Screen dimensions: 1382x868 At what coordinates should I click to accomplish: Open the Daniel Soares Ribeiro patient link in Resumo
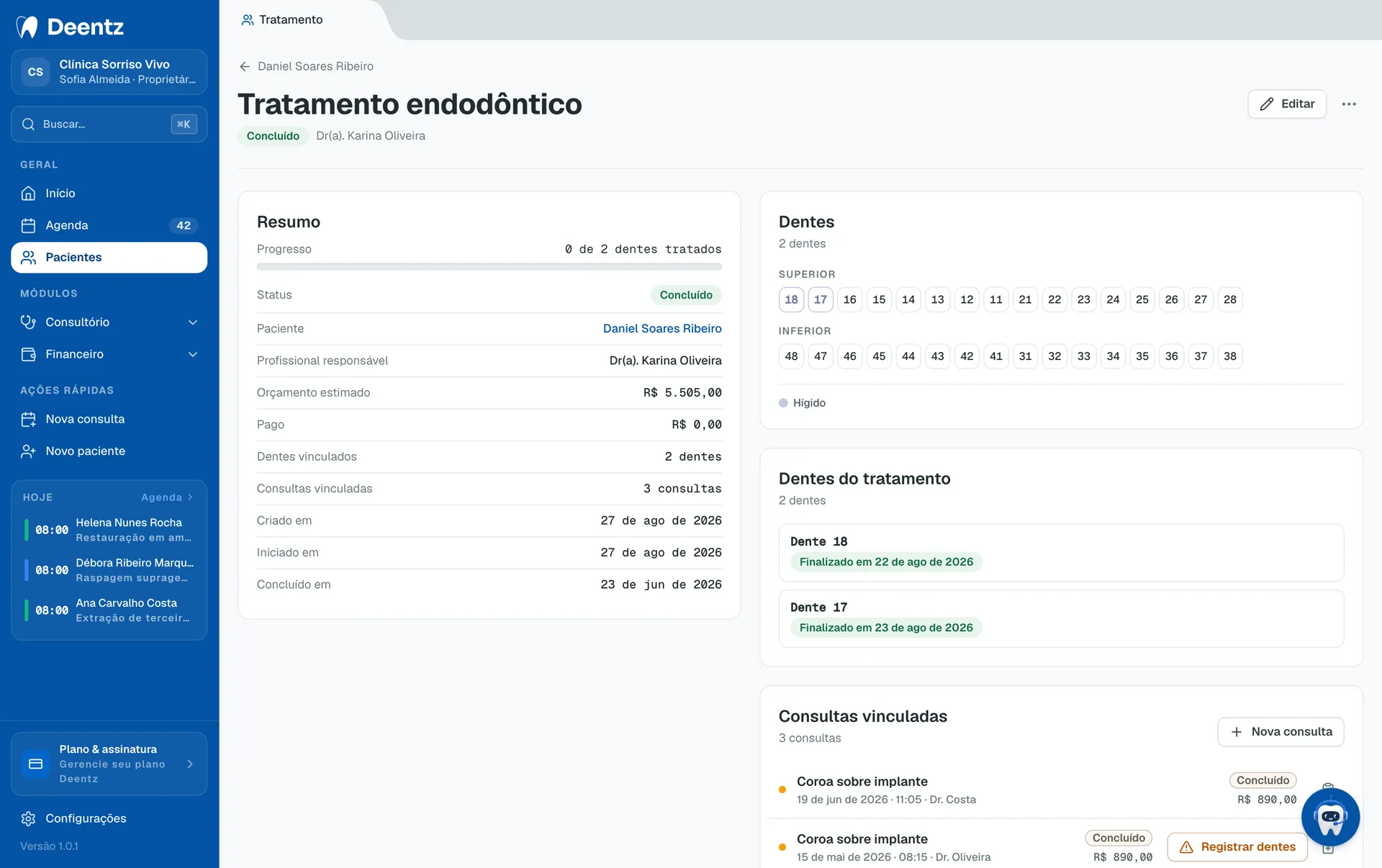[x=662, y=328]
